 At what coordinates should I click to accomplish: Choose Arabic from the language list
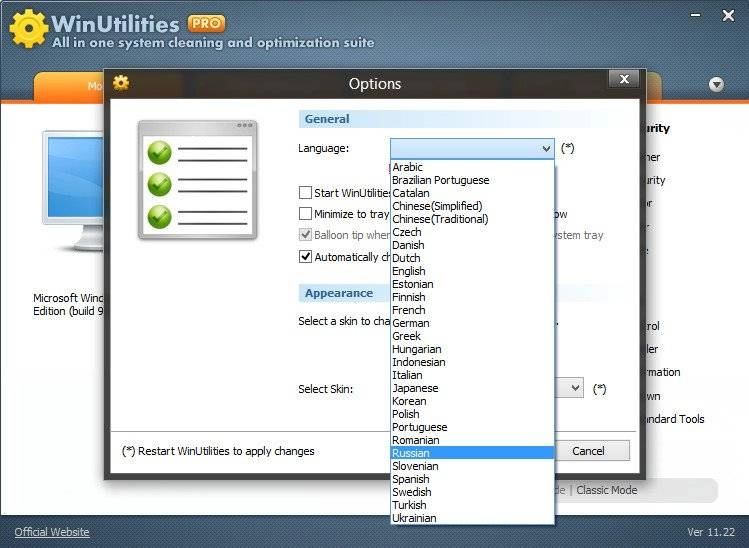coord(472,167)
